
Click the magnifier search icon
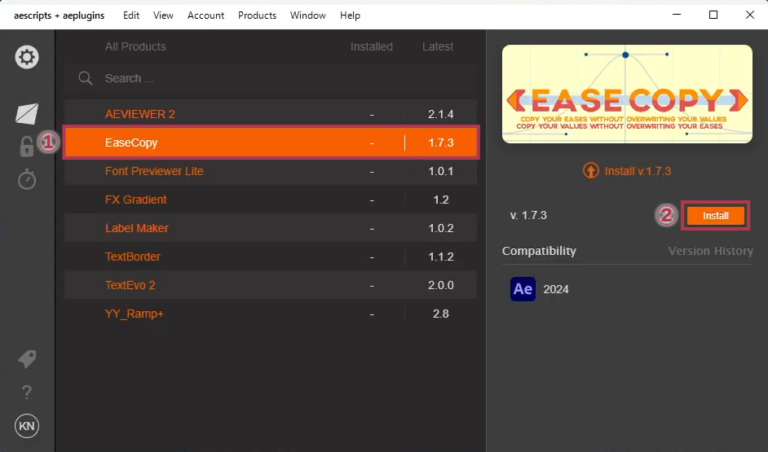(x=86, y=78)
